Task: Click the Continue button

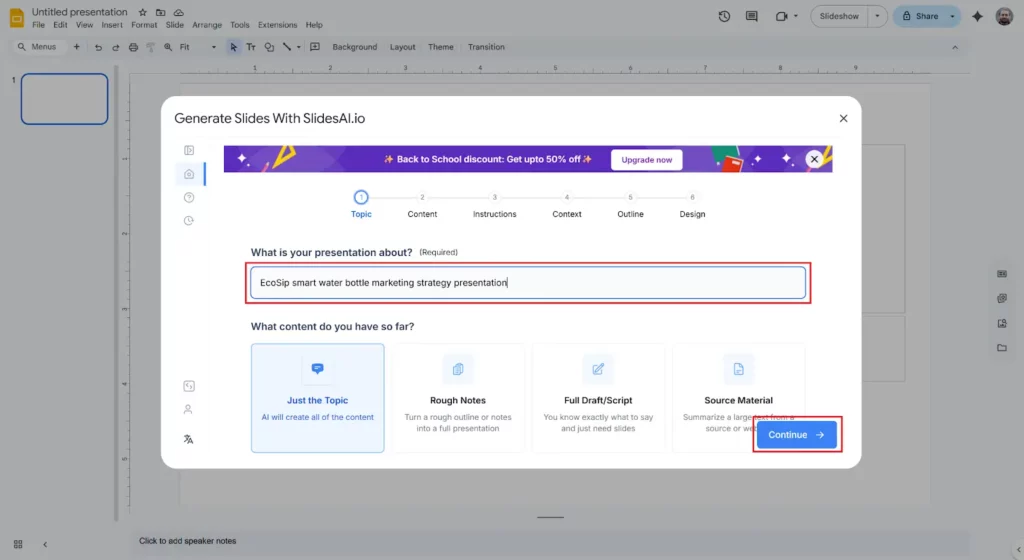Action: point(796,435)
